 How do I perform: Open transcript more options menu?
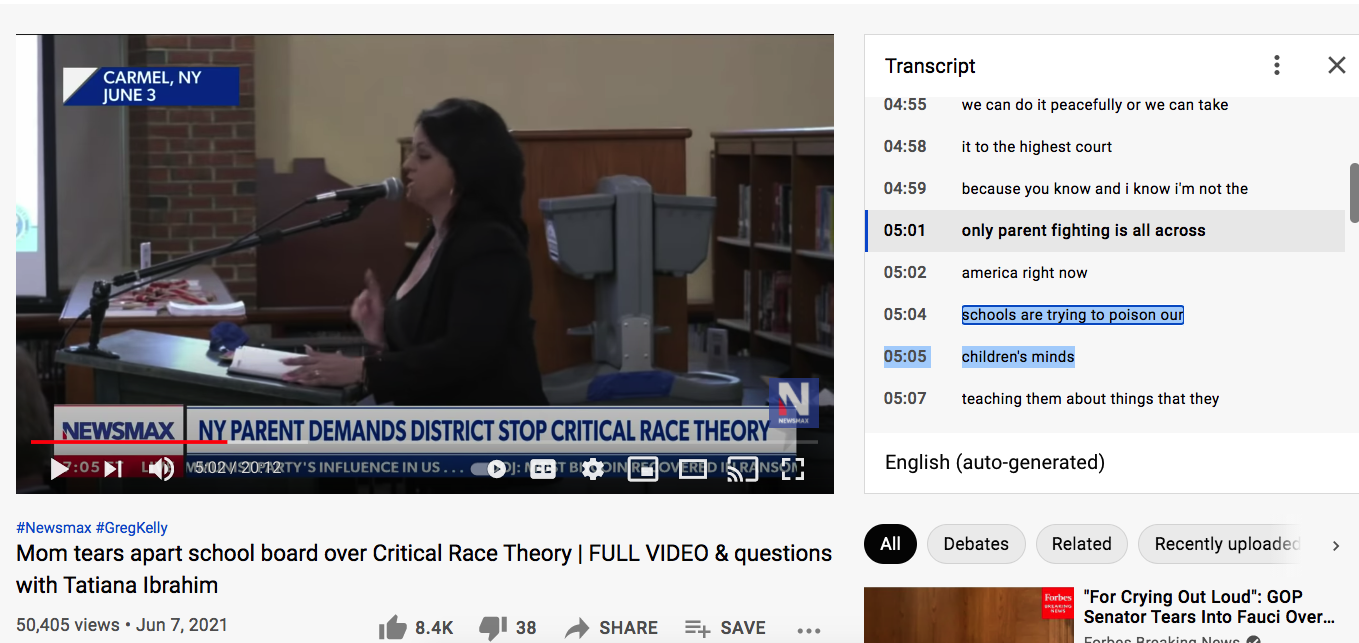[x=1277, y=65]
